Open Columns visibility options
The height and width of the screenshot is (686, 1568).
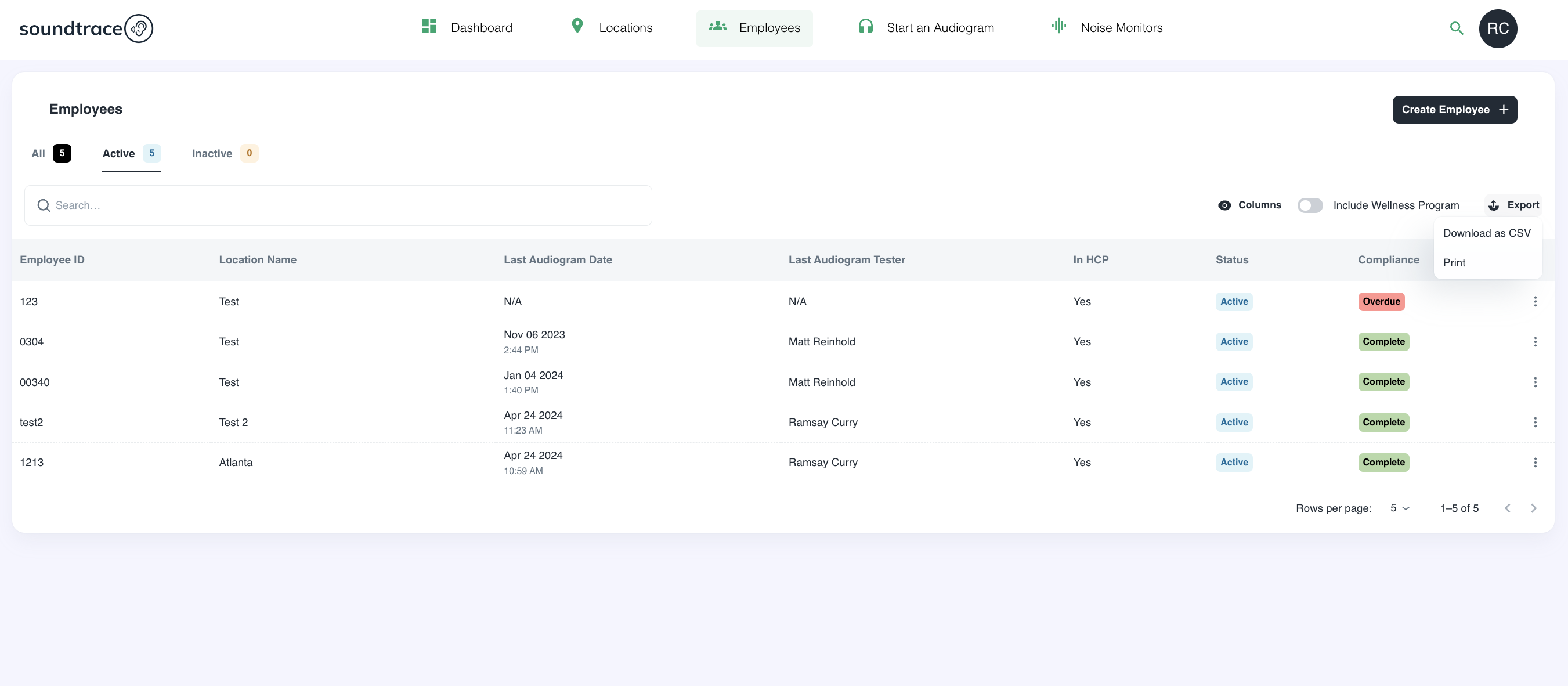(x=1249, y=205)
